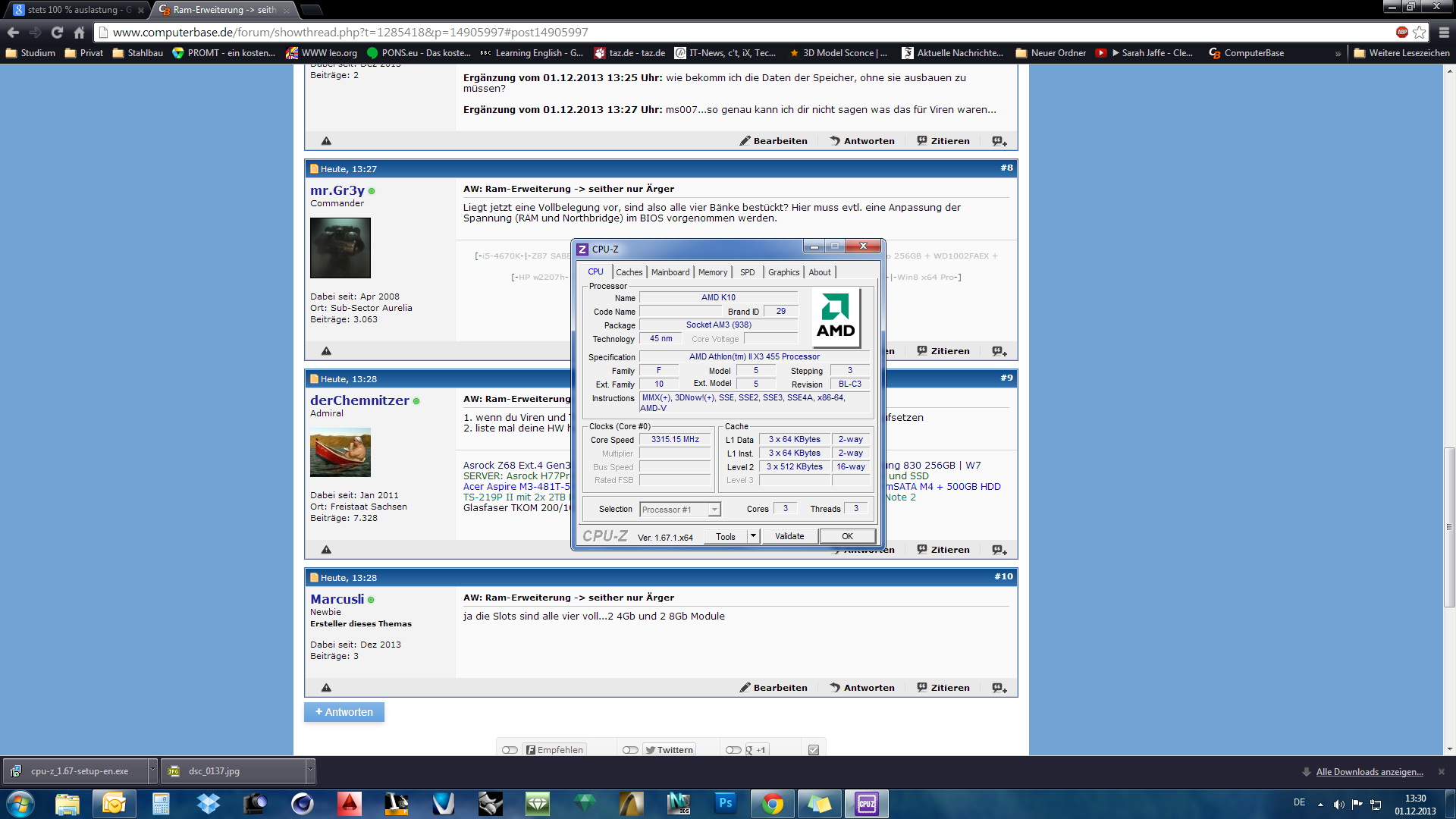Click Bearbeiten on post #10
The image size is (1456, 819).
(773, 688)
